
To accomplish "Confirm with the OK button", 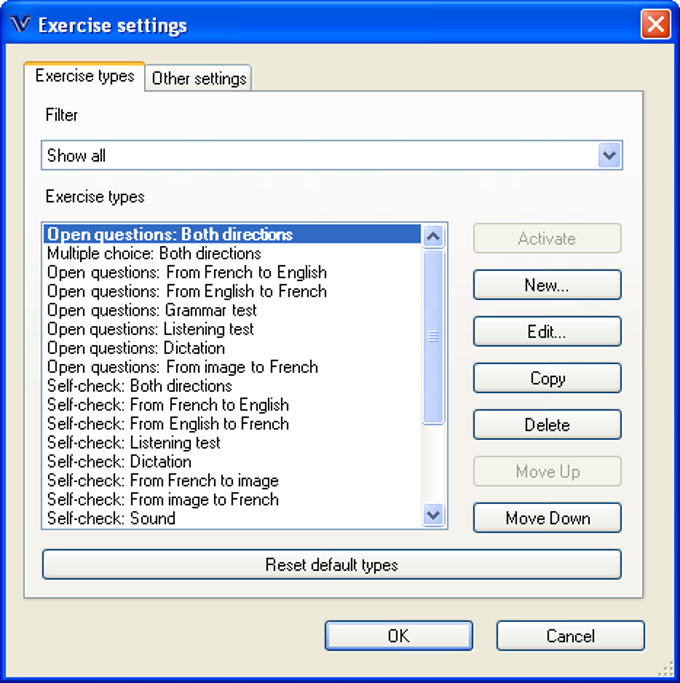I will (398, 636).
